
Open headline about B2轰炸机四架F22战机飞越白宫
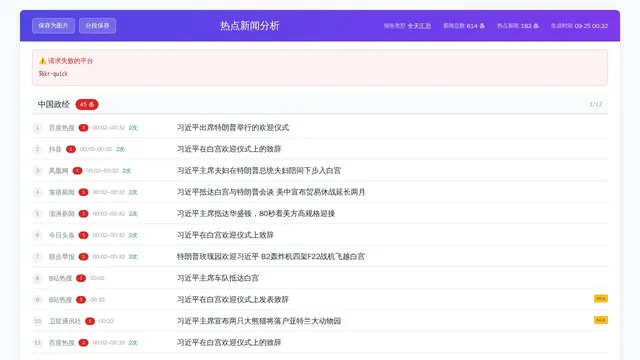271,257
